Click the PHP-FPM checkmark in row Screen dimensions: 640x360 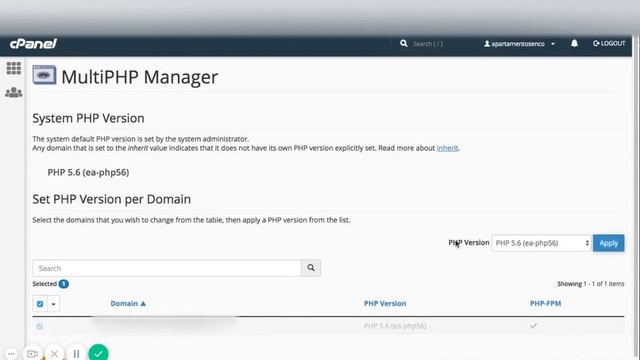533,326
